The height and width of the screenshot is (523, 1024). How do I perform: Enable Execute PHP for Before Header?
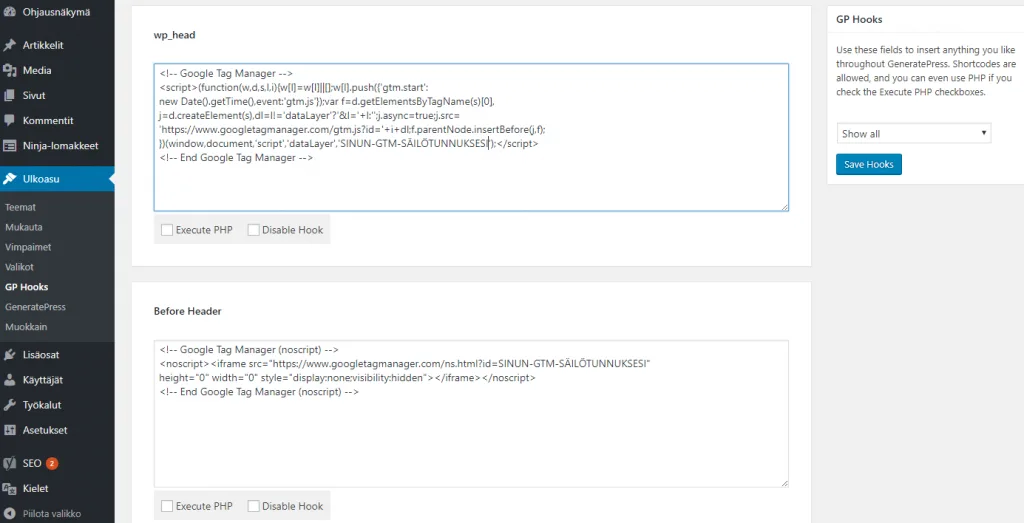(x=167, y=506)
